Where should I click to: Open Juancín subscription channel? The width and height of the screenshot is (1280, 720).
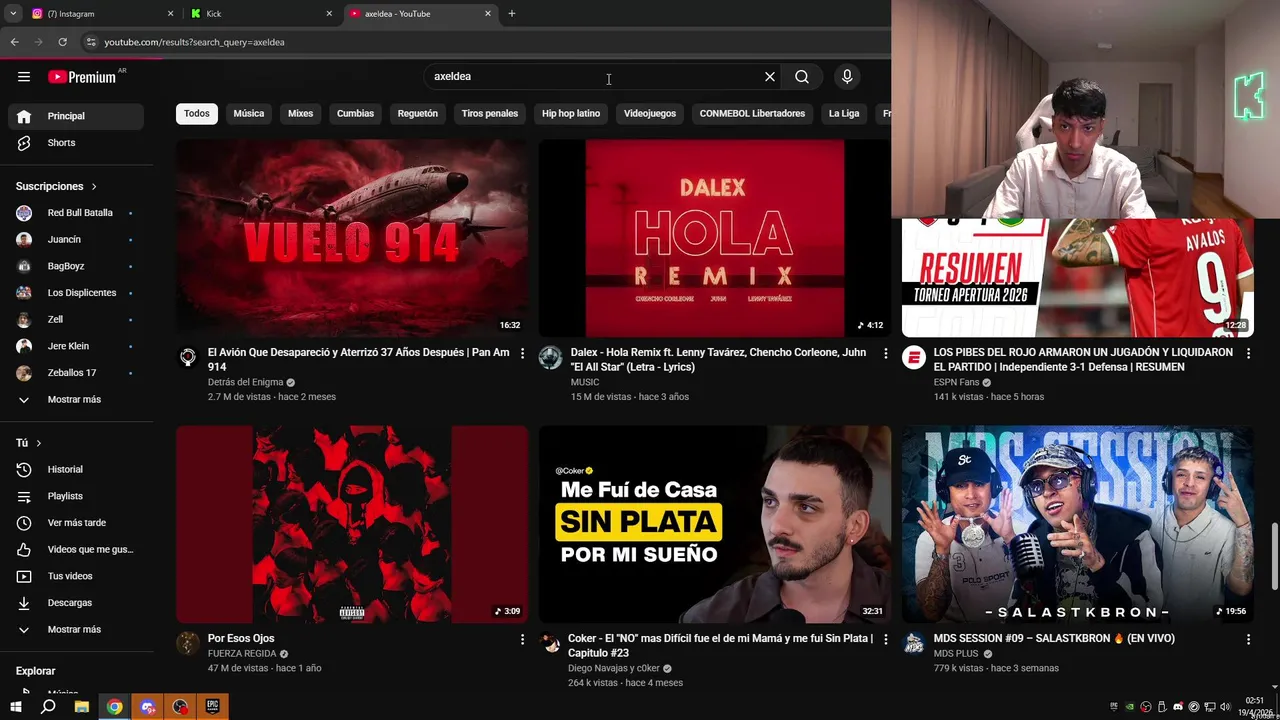pos(76,240)
